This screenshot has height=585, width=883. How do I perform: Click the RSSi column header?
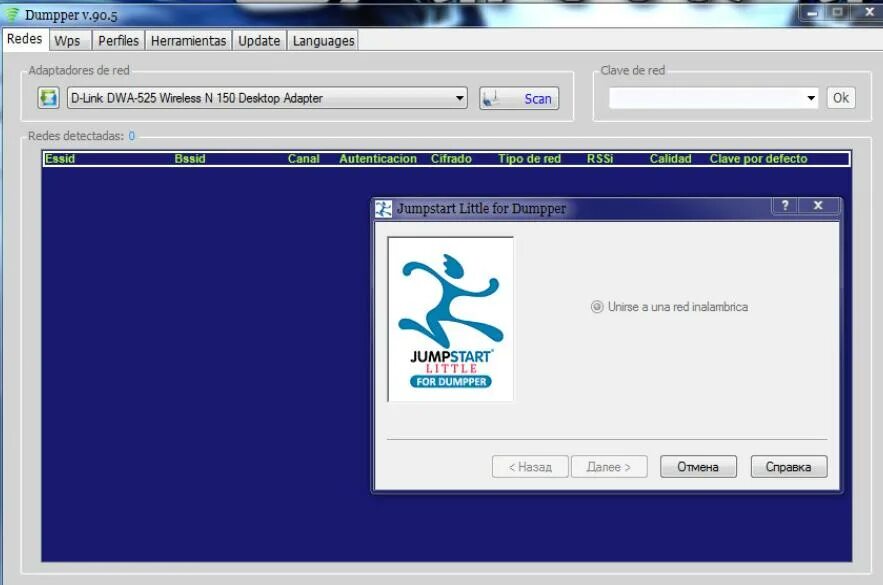tap(600, 159)
